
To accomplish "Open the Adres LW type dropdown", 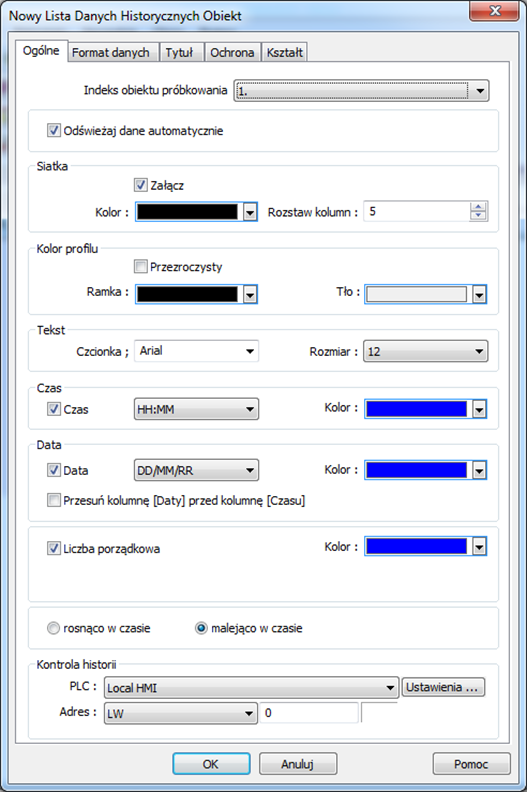I will pyautogui.click(x=180, y=713).
